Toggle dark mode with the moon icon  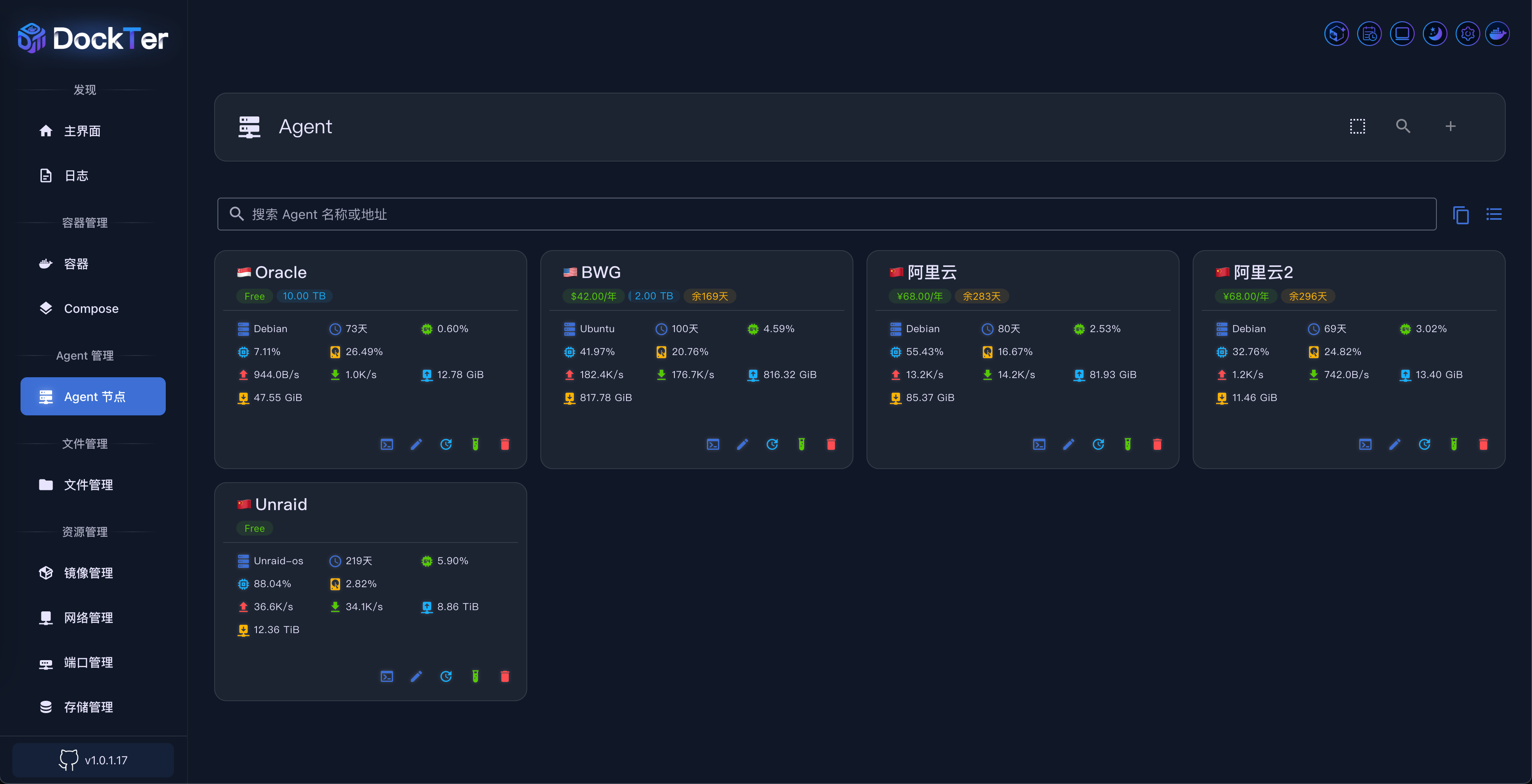click(x=1434, y=34)
